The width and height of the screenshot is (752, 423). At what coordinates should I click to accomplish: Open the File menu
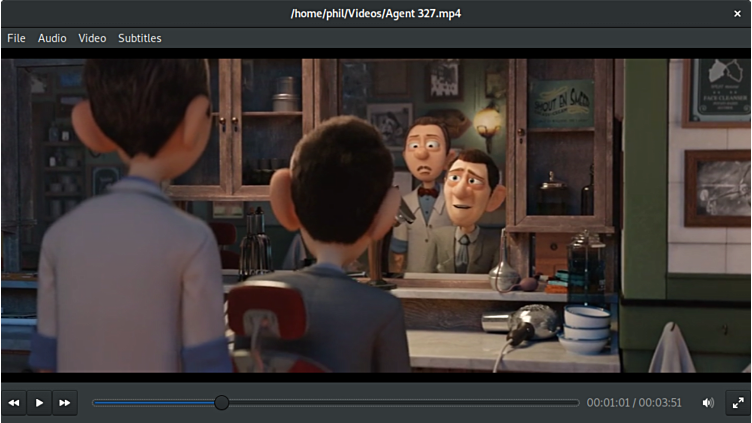click(16, 38)
